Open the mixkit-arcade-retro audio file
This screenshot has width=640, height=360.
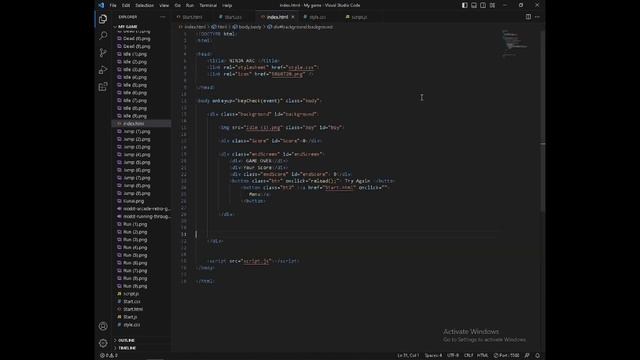(141, 209)
